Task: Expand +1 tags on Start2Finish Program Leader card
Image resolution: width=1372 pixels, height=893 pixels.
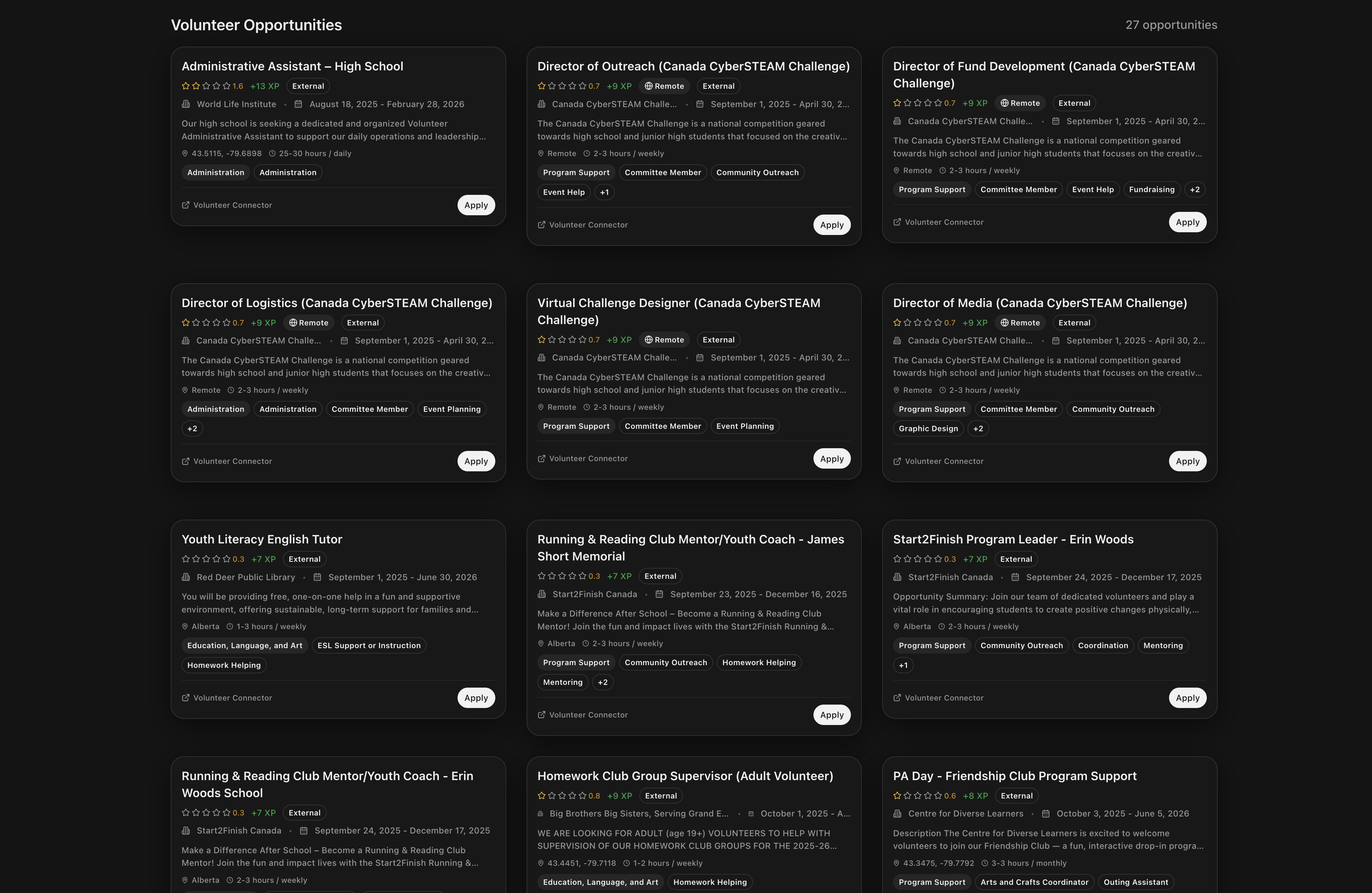Action: (903, 665)
